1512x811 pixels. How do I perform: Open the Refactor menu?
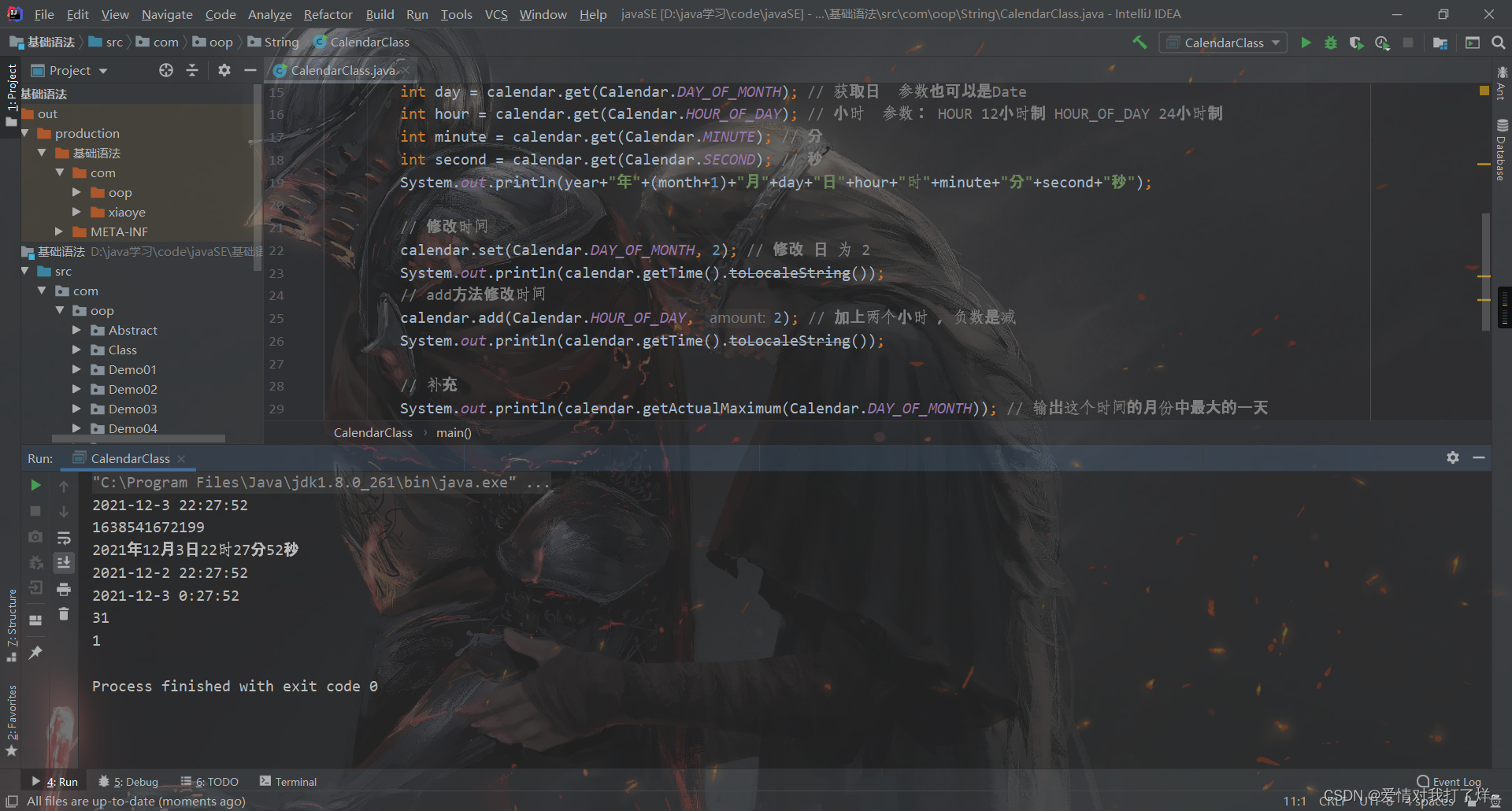[328, 14]
